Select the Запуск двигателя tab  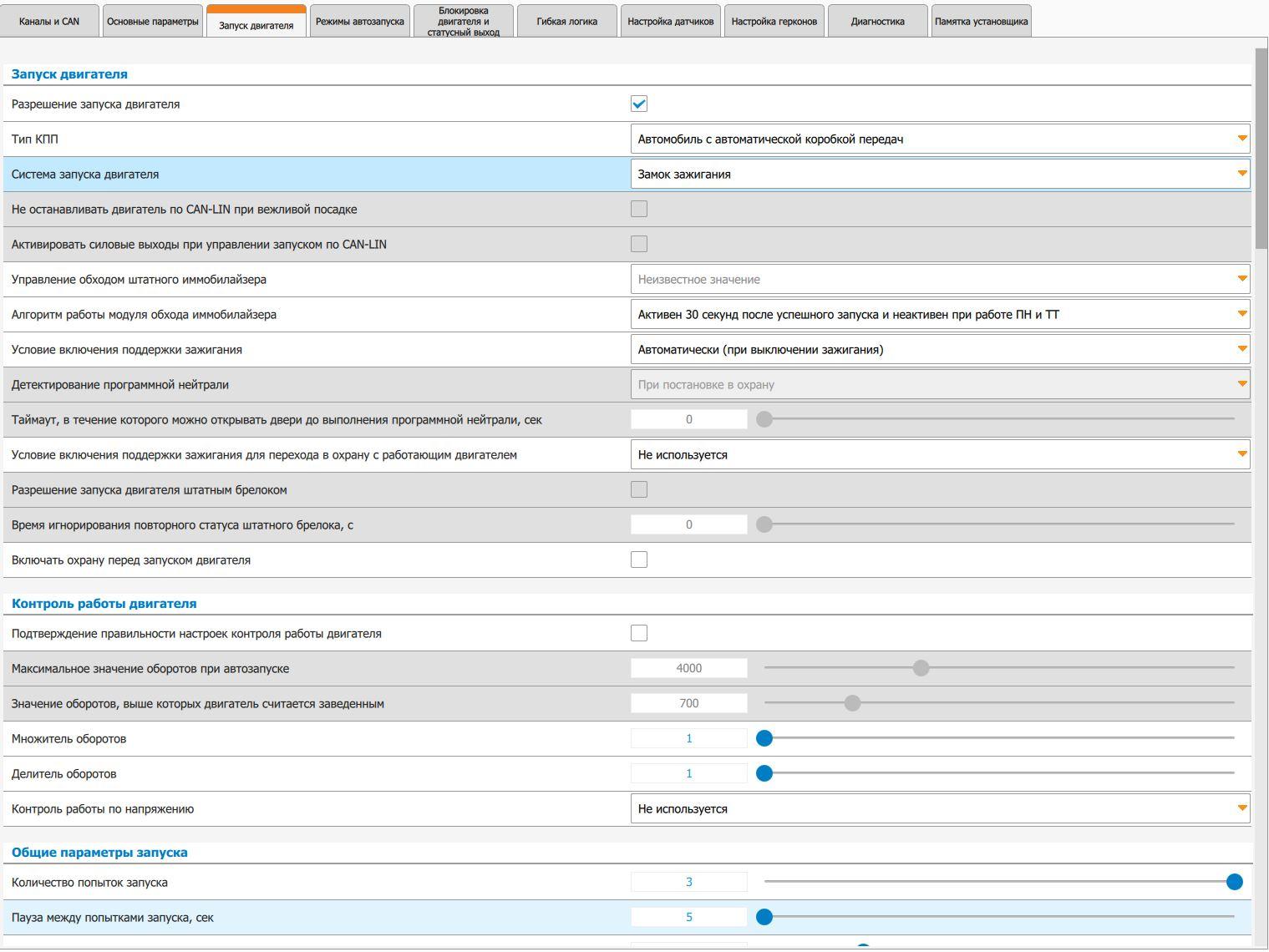(x=256, y=22)
